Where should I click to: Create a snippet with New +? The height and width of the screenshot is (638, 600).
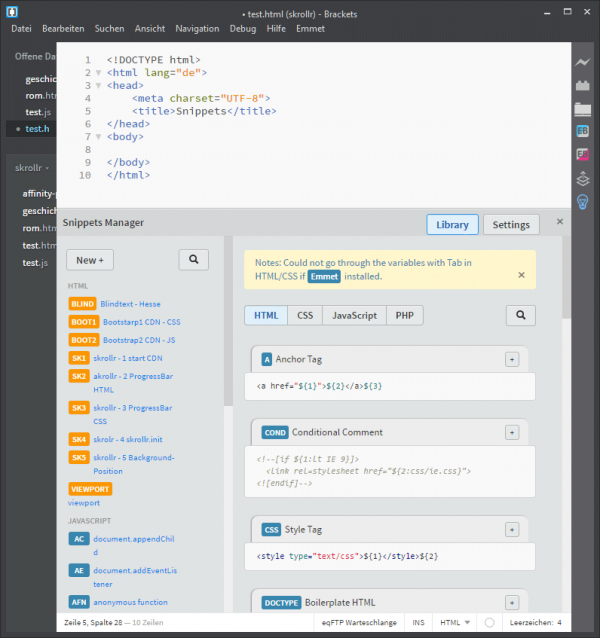90,260
